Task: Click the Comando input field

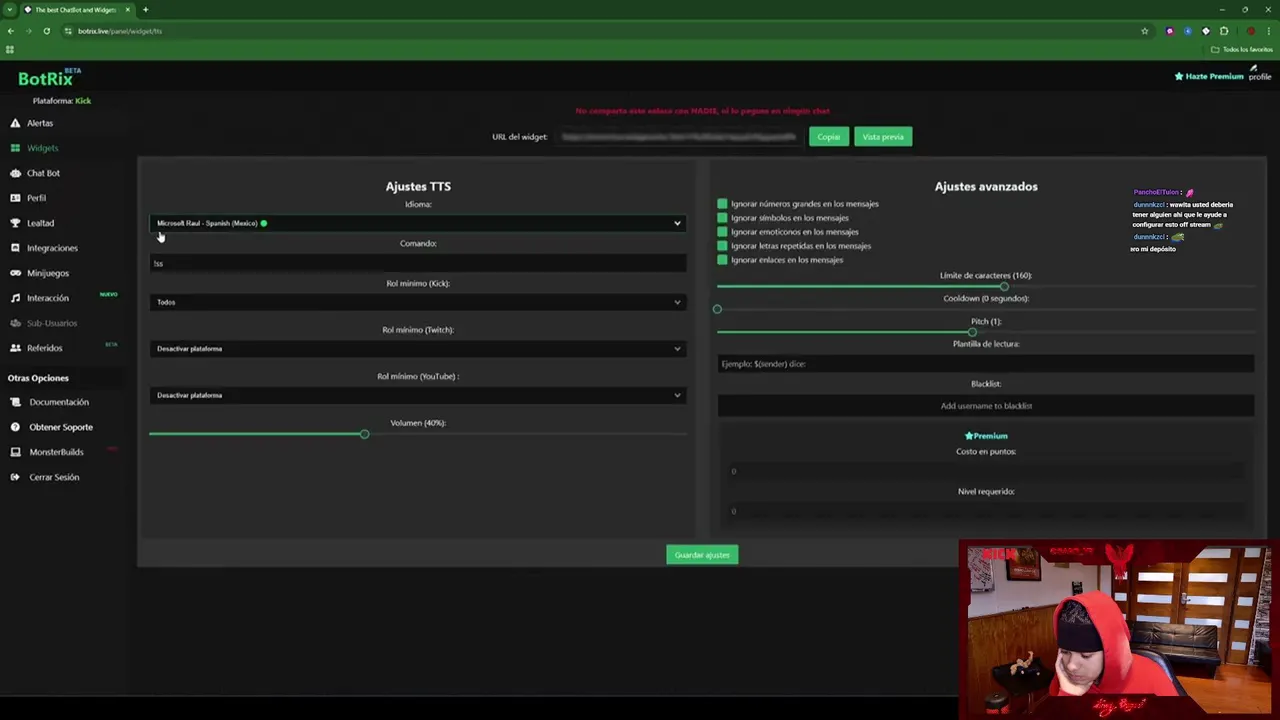Action: pos(418,263)
